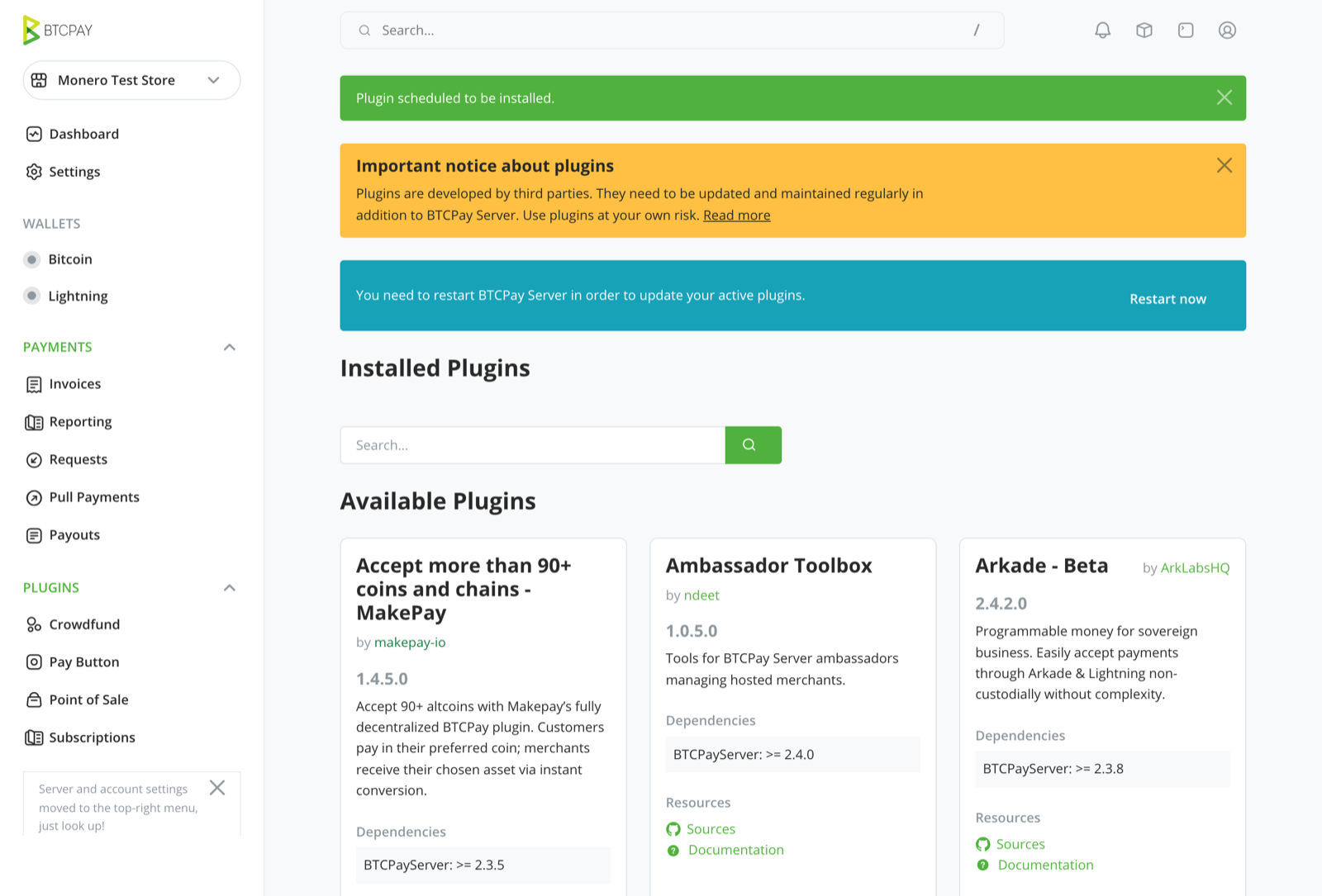Open Subscriptions plugin
The width and height of the screenshot is (1322, 896).
pyautogui.click(x=93, y=737)
